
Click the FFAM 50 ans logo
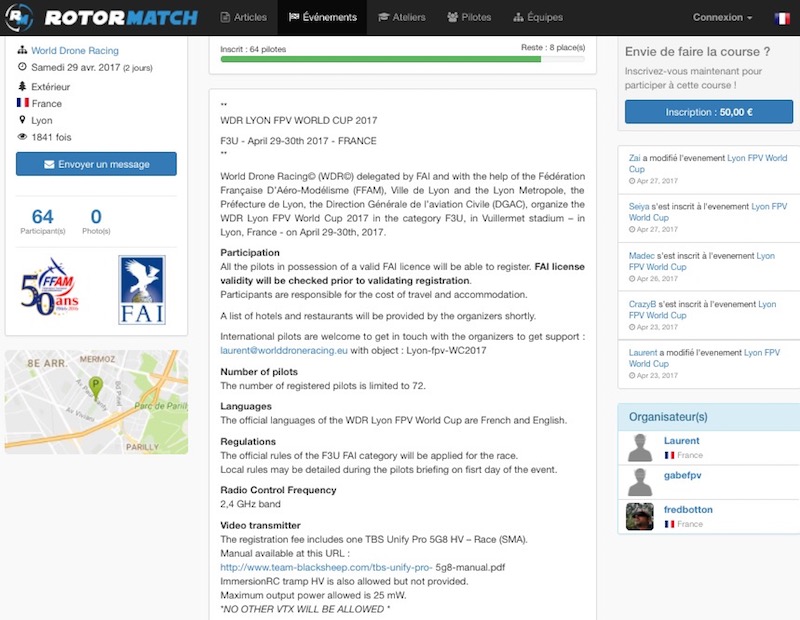tap(50, 289)
